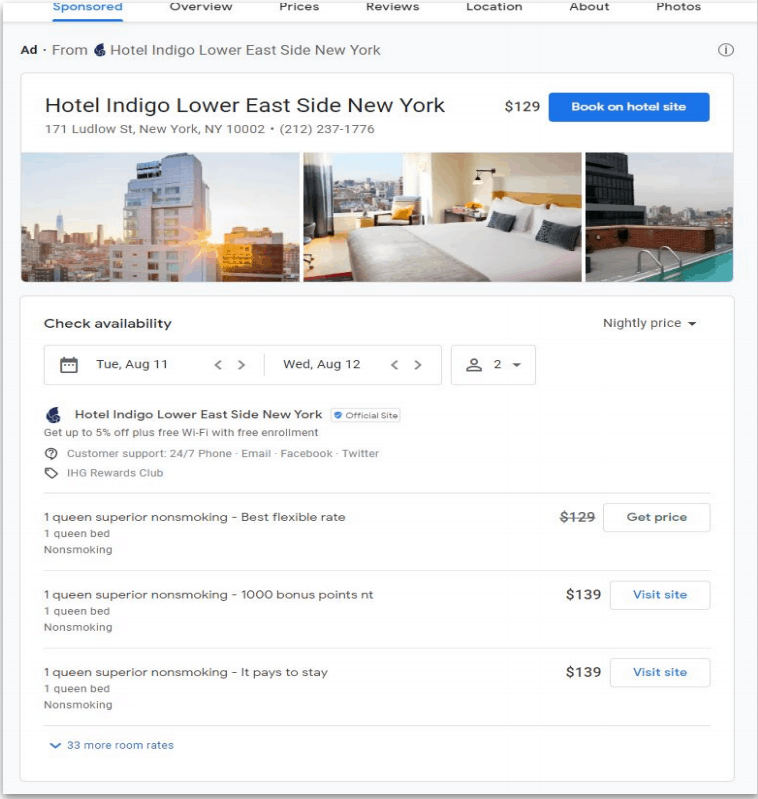Click the Hotel Indigo main title heading
Screen dimensions: 758x799
pyautogui.click(x=245, y=105)
